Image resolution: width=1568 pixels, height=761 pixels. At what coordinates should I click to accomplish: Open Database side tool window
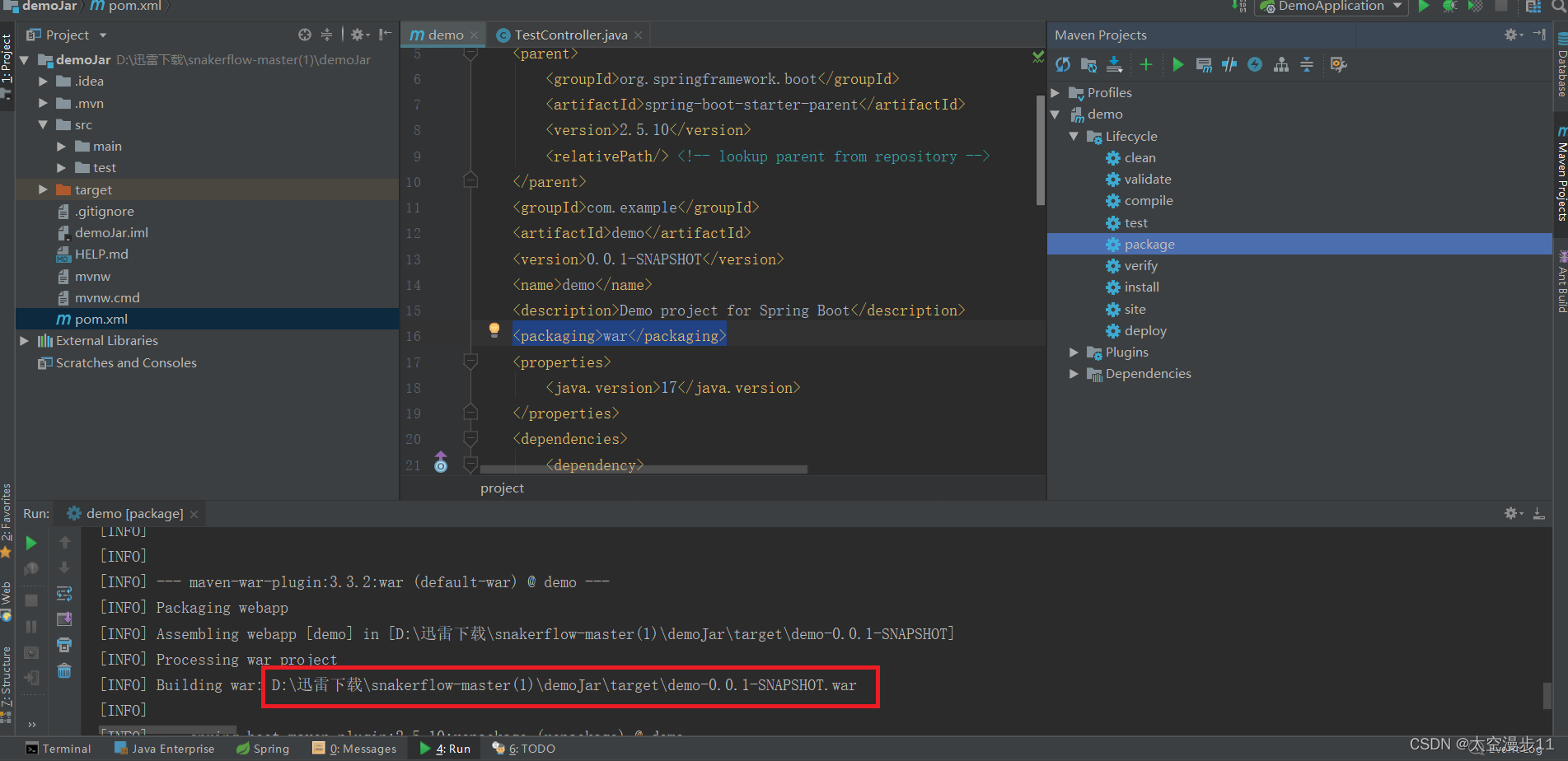(x=1561, y=66)
